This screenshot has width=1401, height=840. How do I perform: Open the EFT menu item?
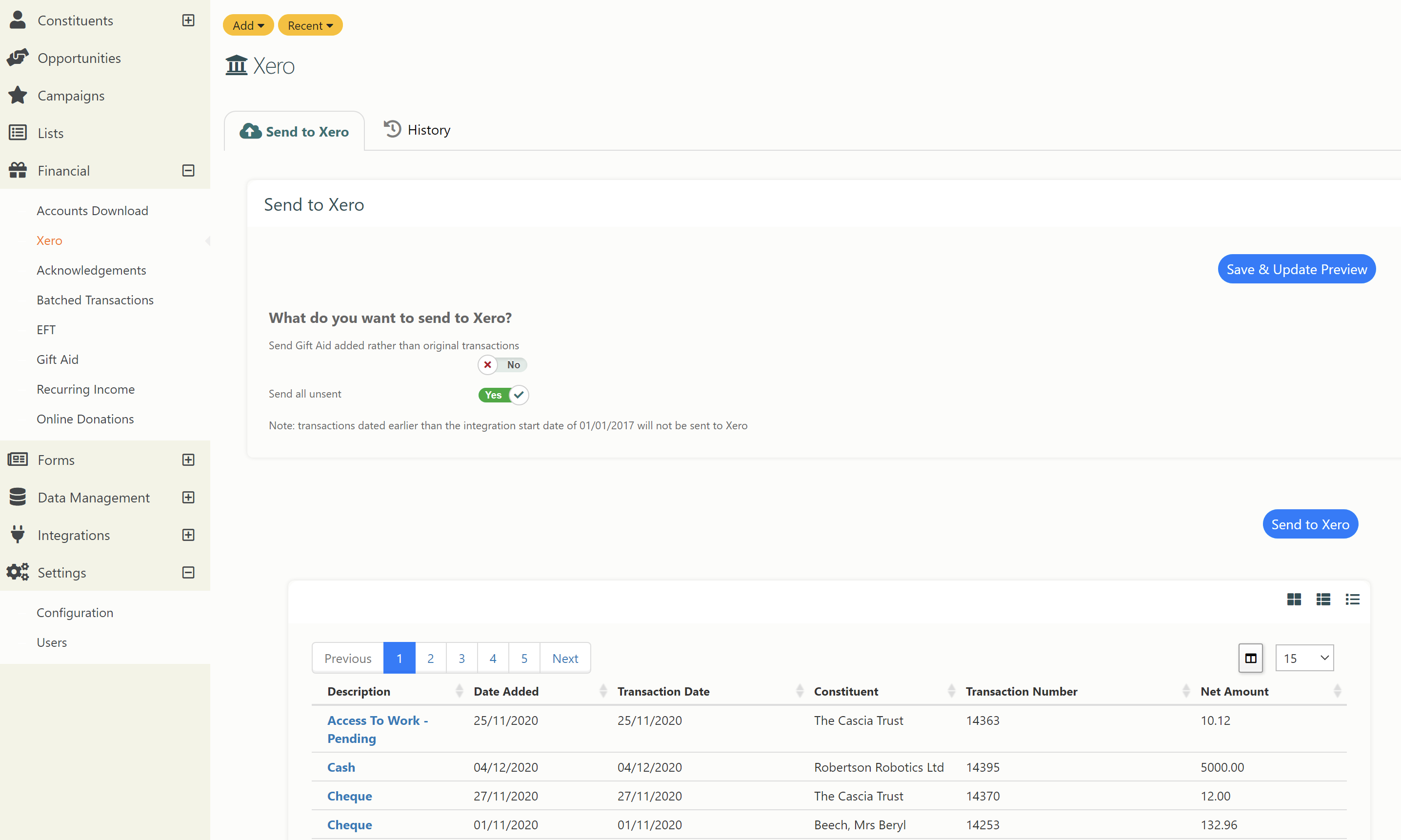point(46,329)
